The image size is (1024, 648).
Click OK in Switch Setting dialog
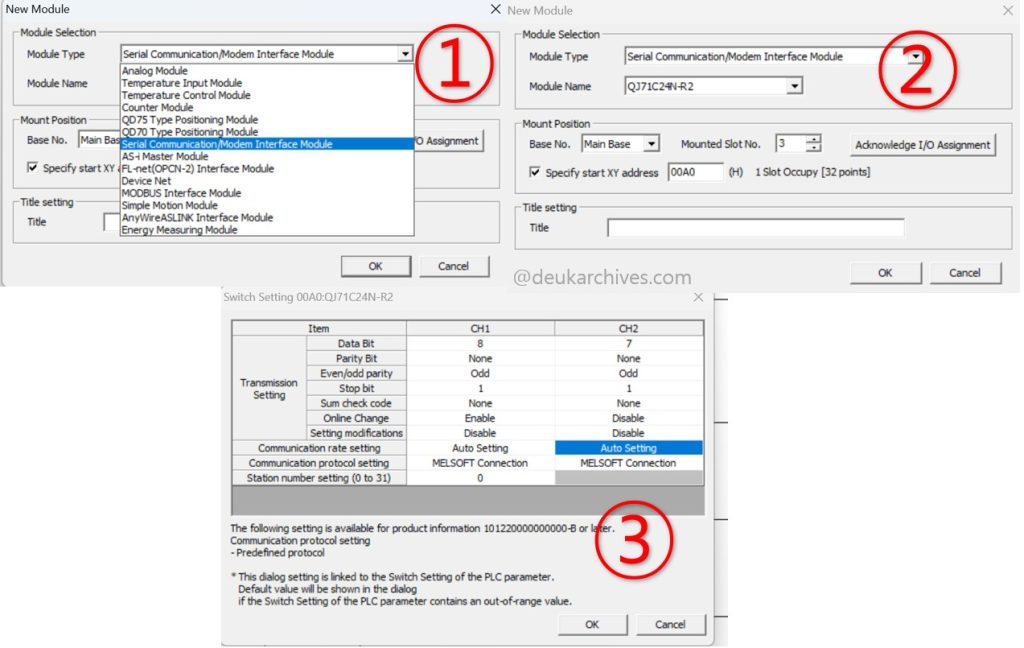click(592, 624)
